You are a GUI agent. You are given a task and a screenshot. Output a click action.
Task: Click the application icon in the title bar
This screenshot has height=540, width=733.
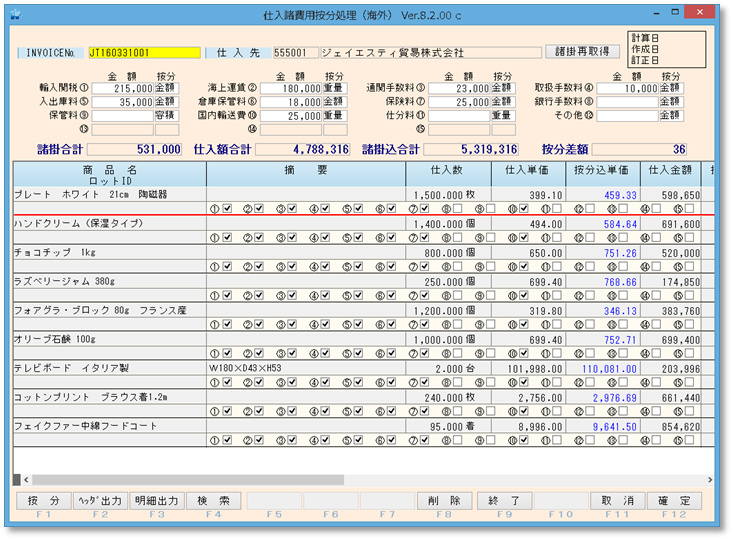15,15
